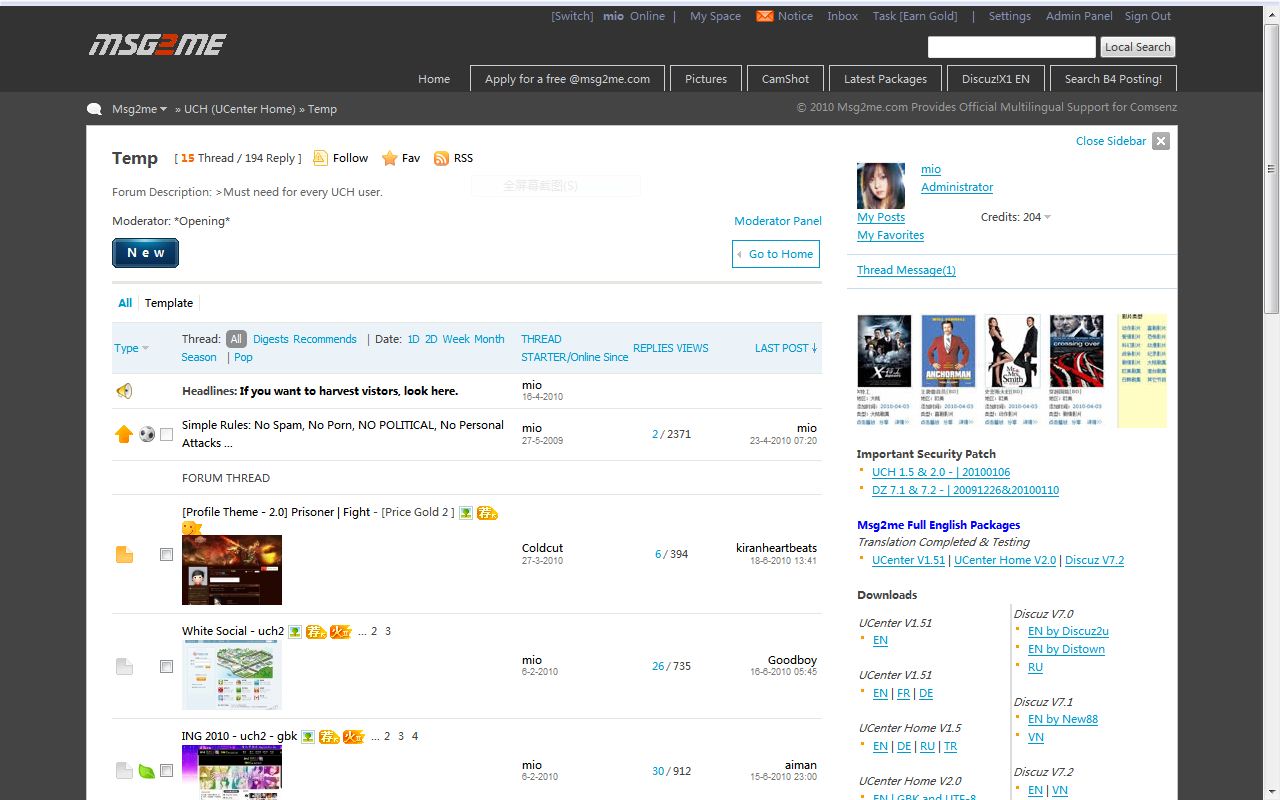This screenshot has height=800, width=1280.
Task: Filter threads by Week date
Action: click(456, 339)
